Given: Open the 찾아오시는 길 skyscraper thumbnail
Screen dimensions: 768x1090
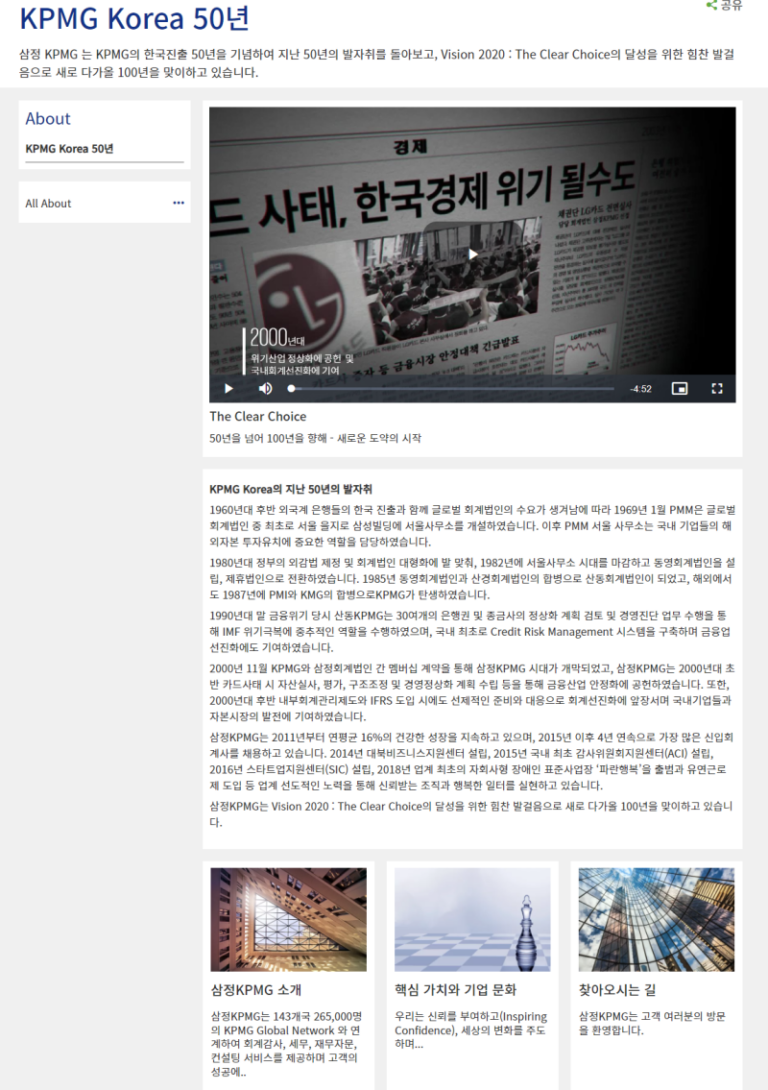Looking at the screenshot, I should (656, 919).
